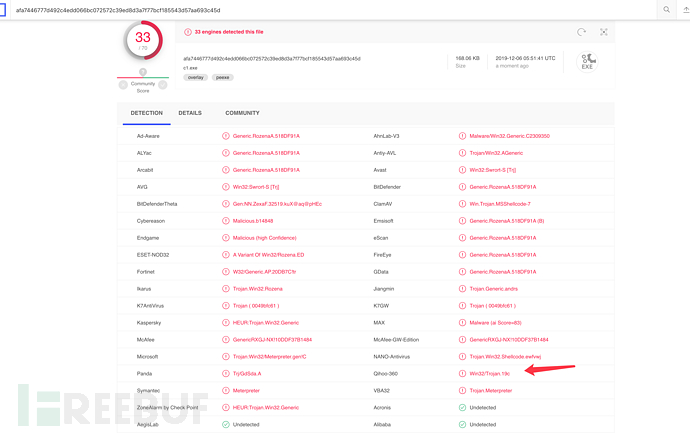Click the warning icon in the MAX row
The height and width of the screenshot is (433, 690).
[x=462, y=323]
